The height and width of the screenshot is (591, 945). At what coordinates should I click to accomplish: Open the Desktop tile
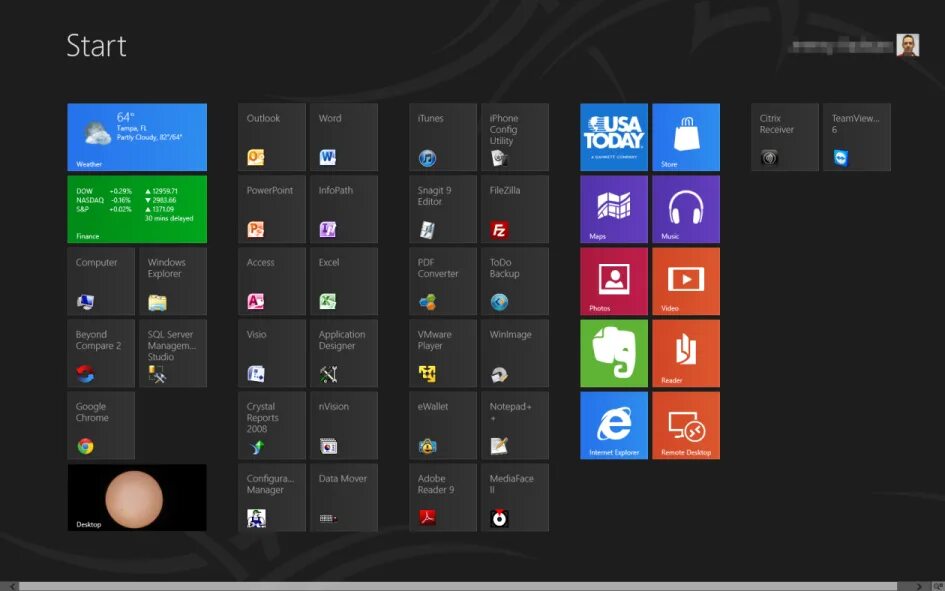point(137,498)
